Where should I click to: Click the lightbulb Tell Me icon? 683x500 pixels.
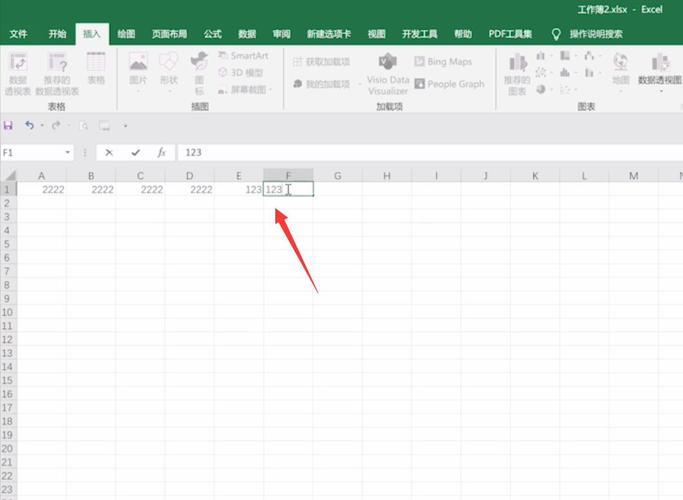556,34
